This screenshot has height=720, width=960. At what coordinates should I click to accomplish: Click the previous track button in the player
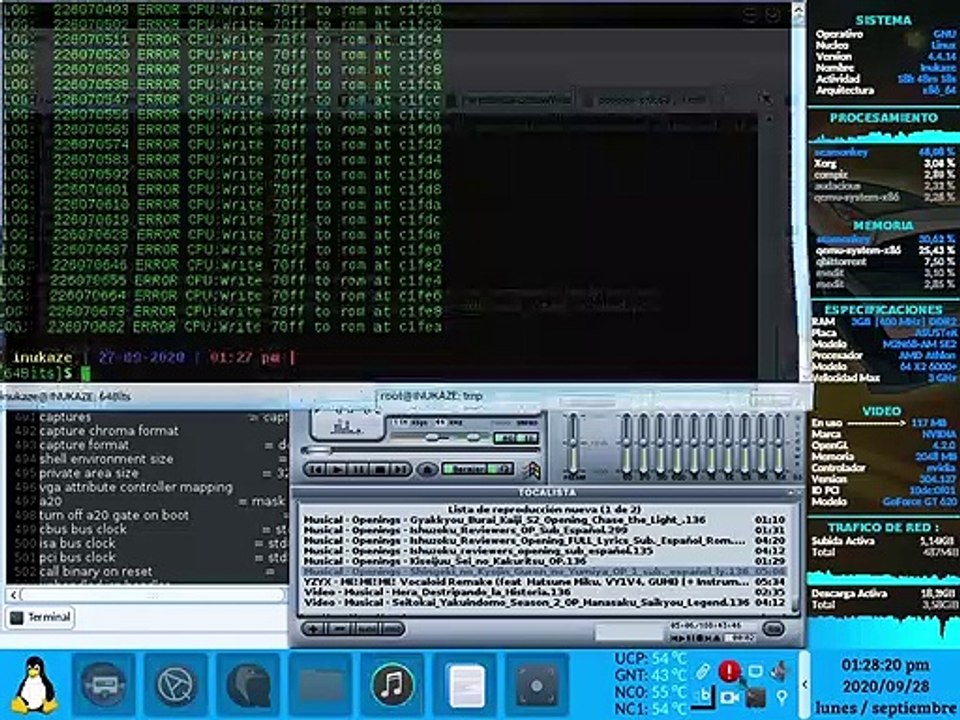coord(316,470)
